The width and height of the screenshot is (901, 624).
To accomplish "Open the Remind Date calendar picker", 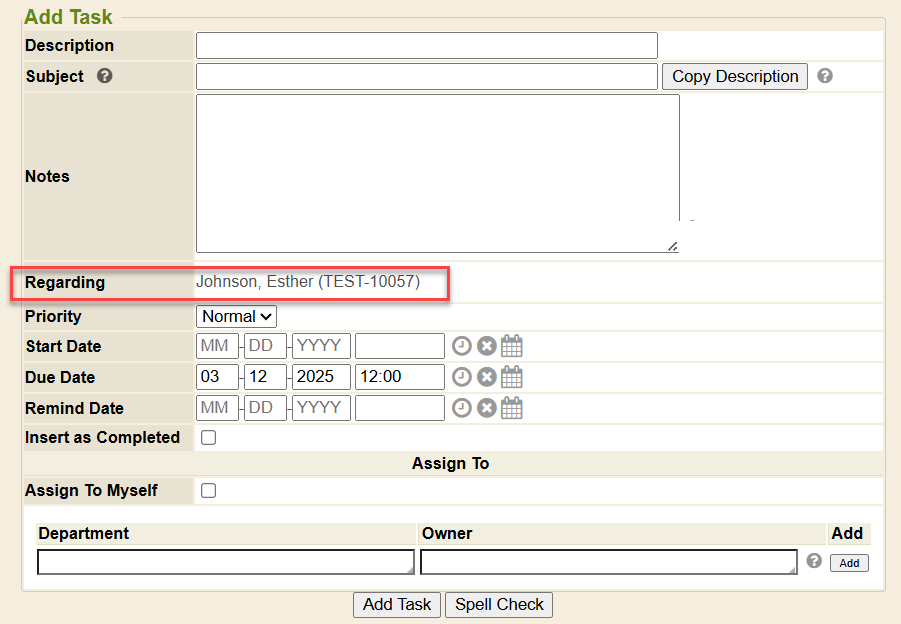I will click(512, 408).
